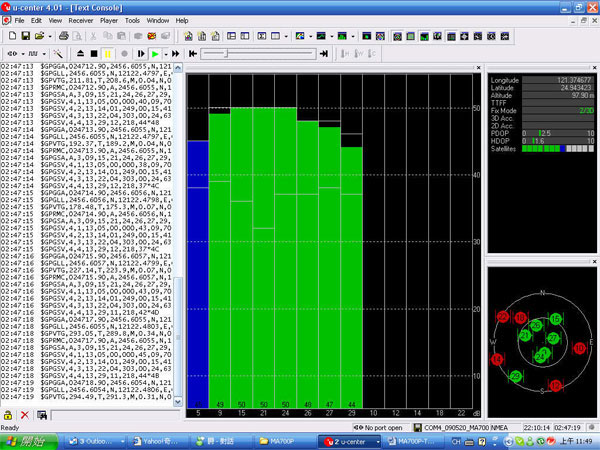600x450 pixels.
Task: Click the Copy icon in toolbar
Action: (x=108, y=36)
